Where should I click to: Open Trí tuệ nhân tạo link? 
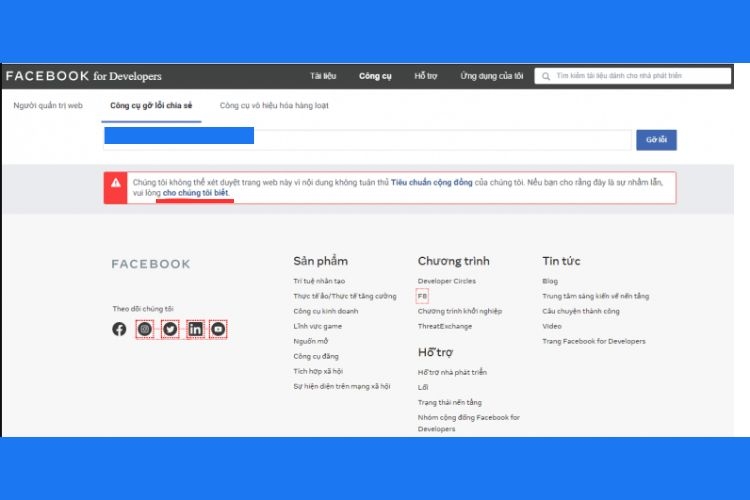[x=319, y=281]
